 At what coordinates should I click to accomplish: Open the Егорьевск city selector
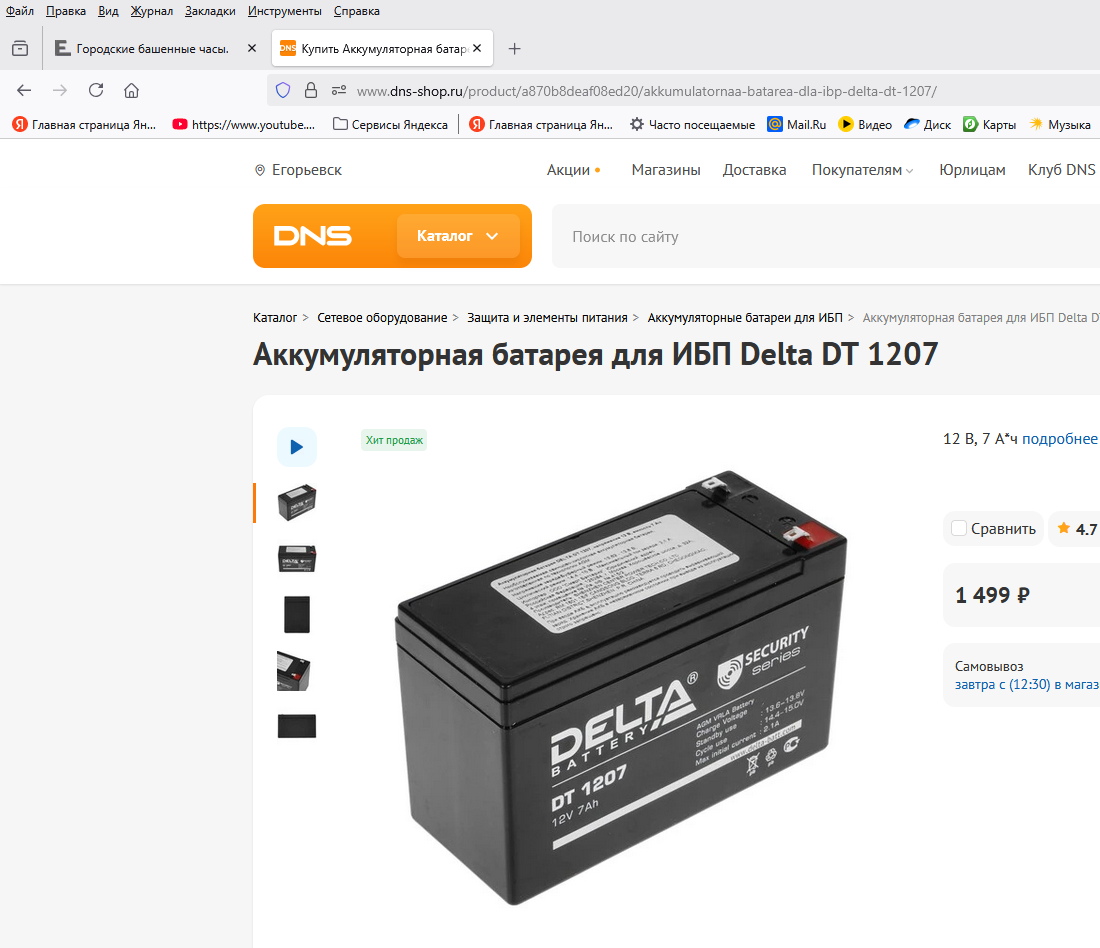click(x=298, y=170)
